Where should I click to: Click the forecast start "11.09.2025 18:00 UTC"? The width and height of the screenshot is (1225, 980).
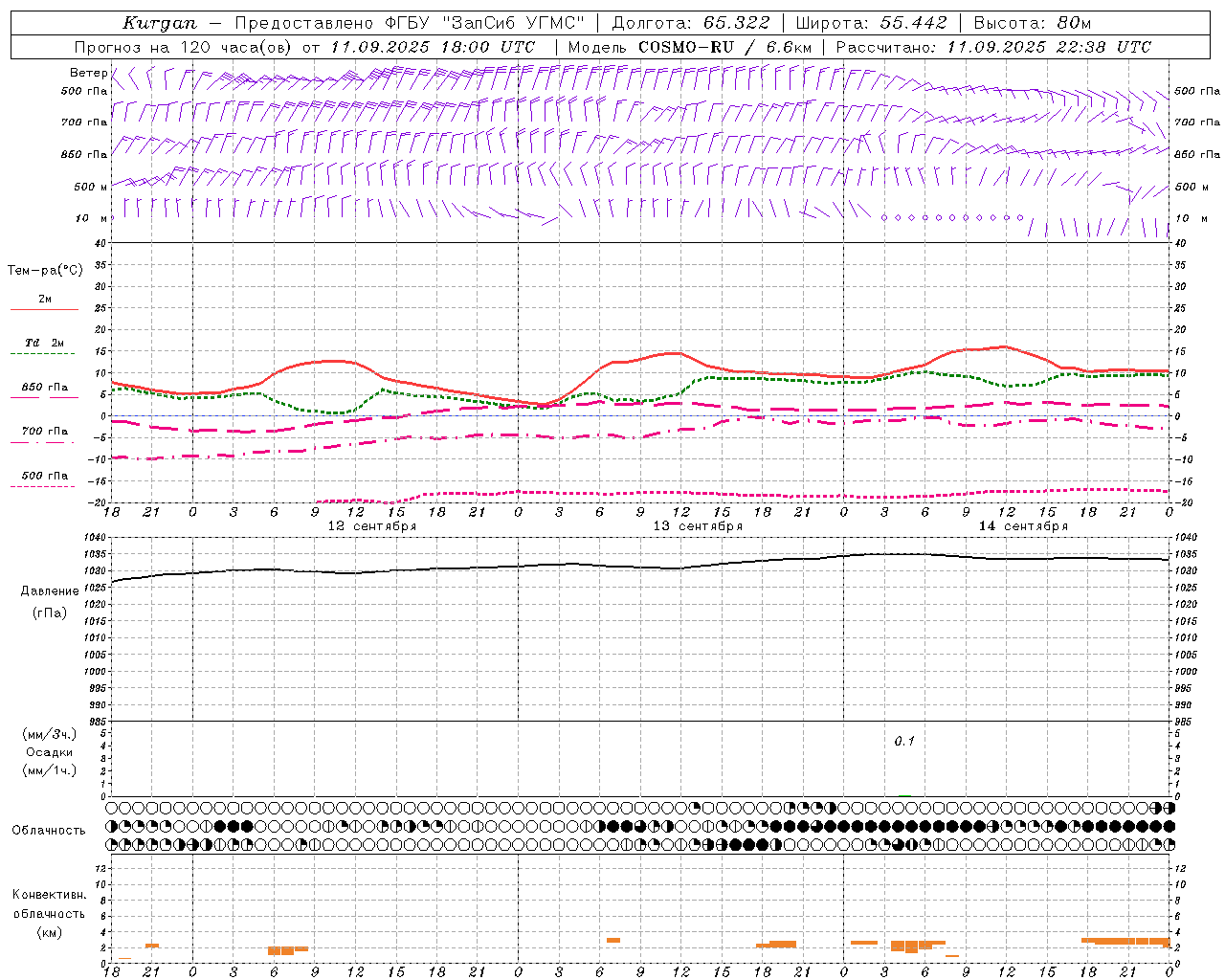click(433, 47)
